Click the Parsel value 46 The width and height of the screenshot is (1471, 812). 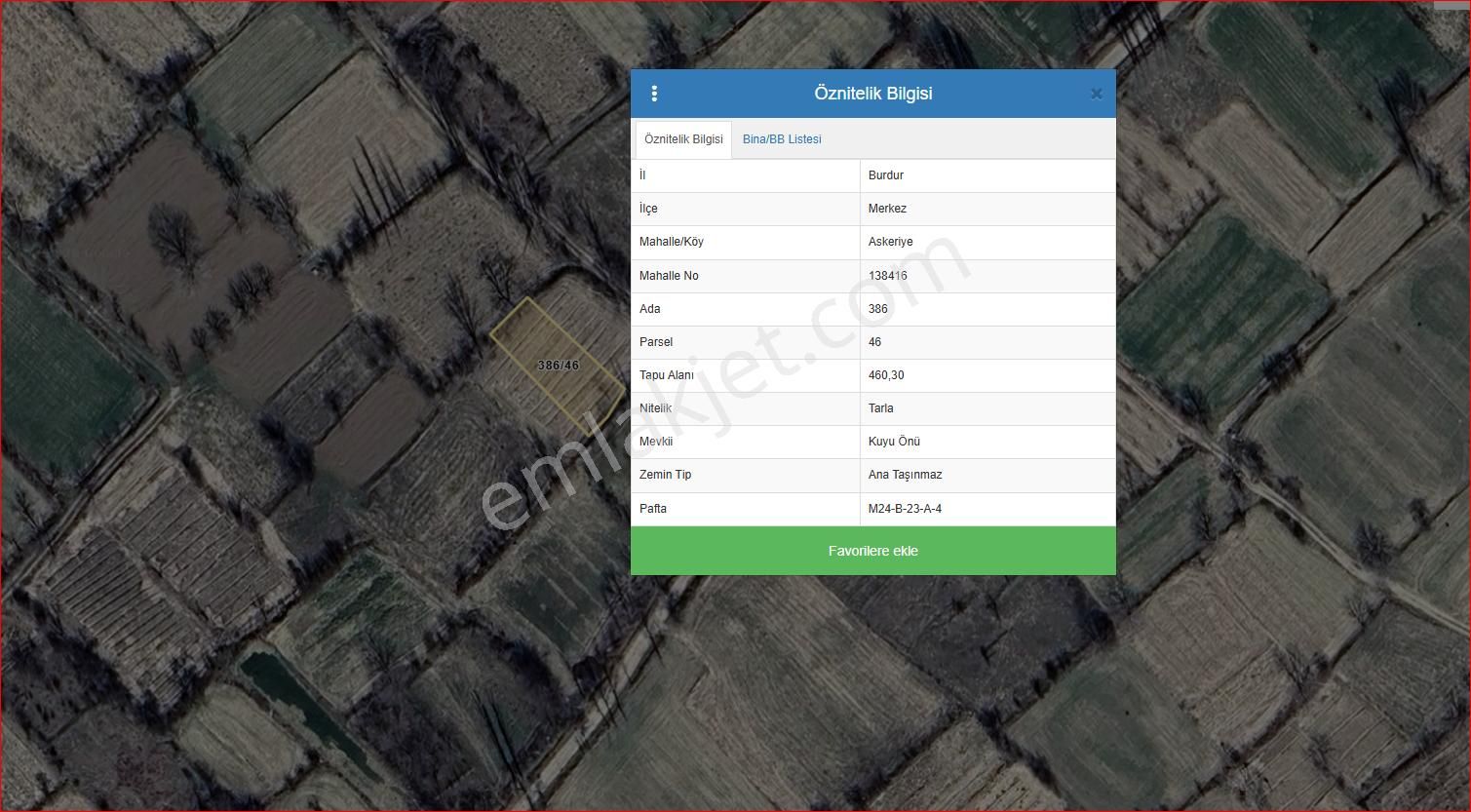[x=874, y=342]
